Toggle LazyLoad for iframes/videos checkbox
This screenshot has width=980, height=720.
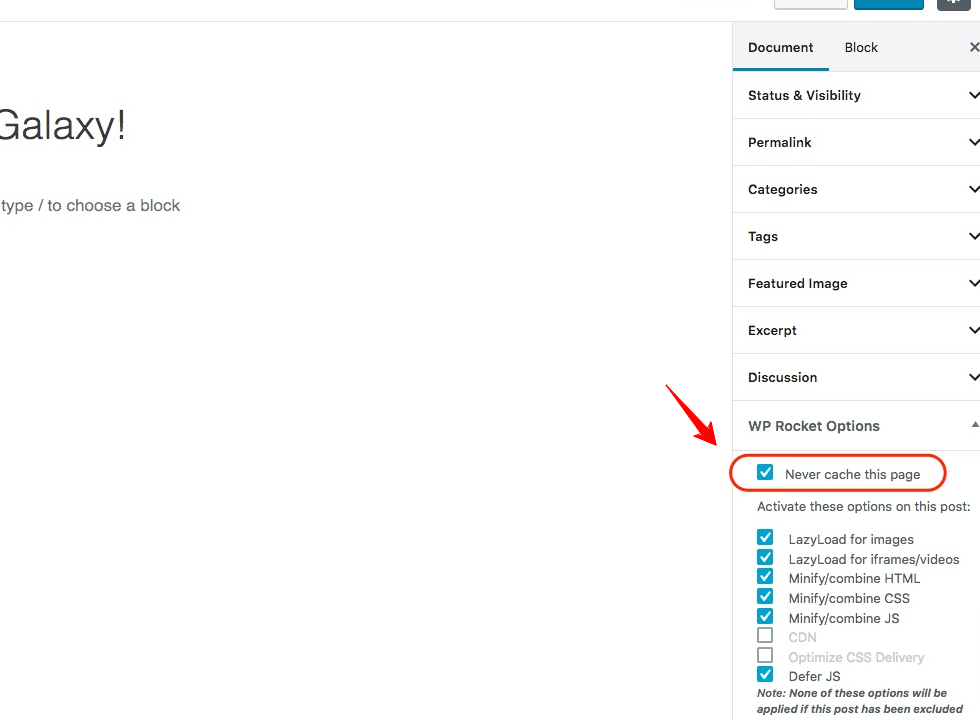[765, 557]
